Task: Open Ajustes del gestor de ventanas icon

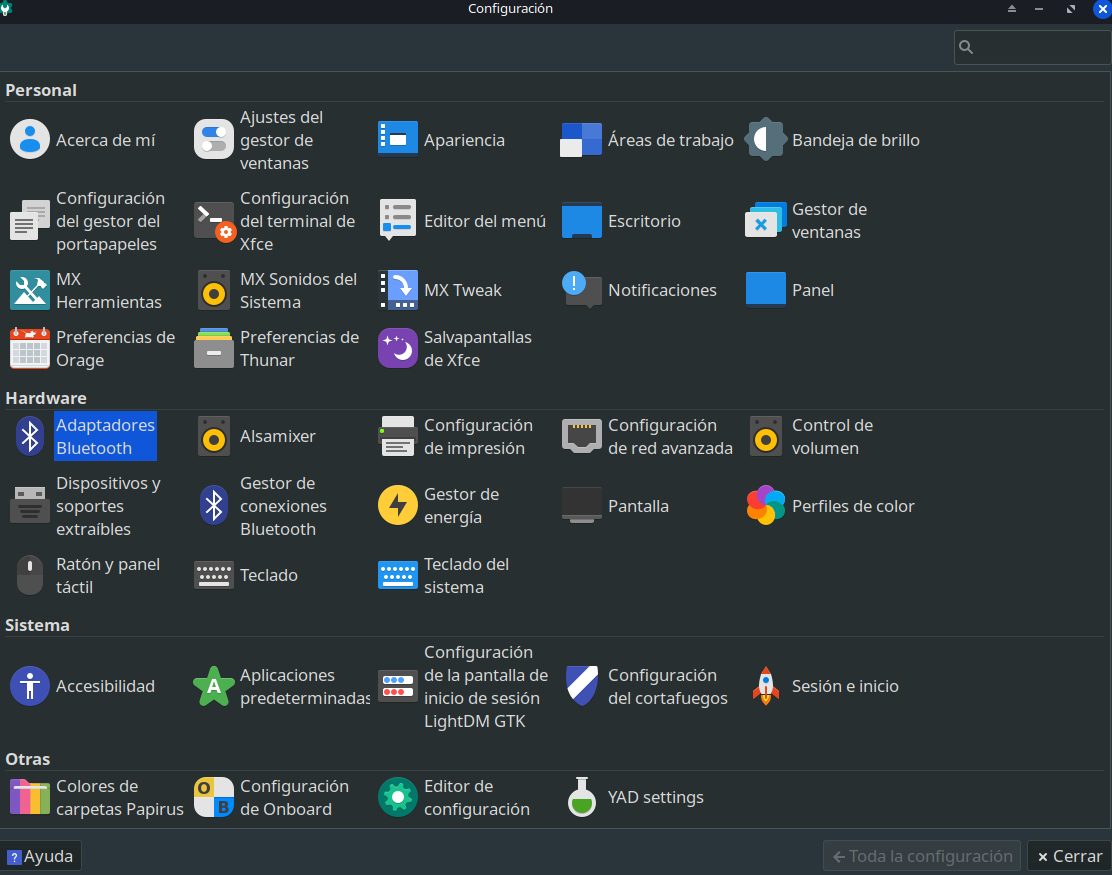Action: pos(213,140)
